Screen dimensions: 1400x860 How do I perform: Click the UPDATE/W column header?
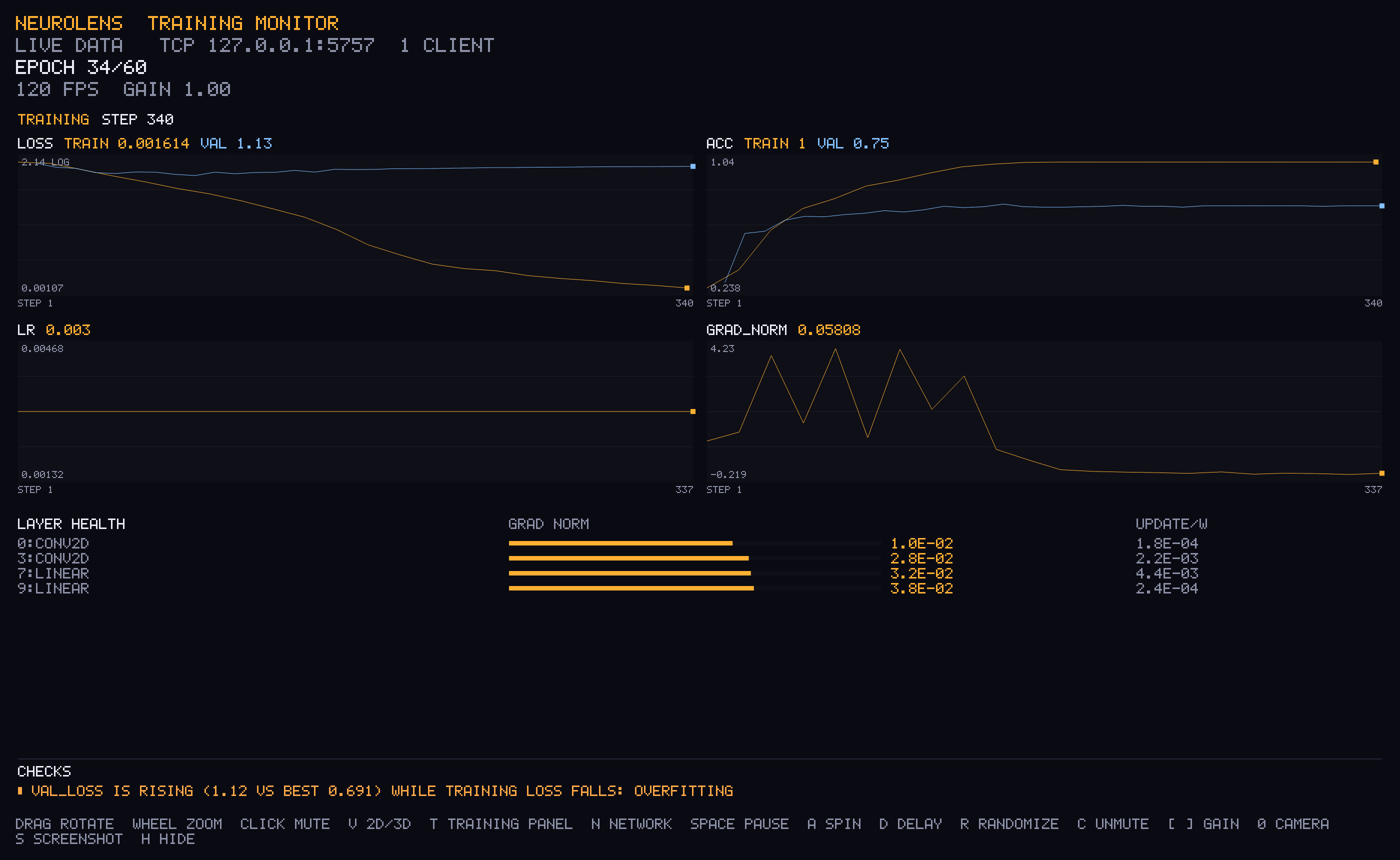click(x=1171, y=524)
